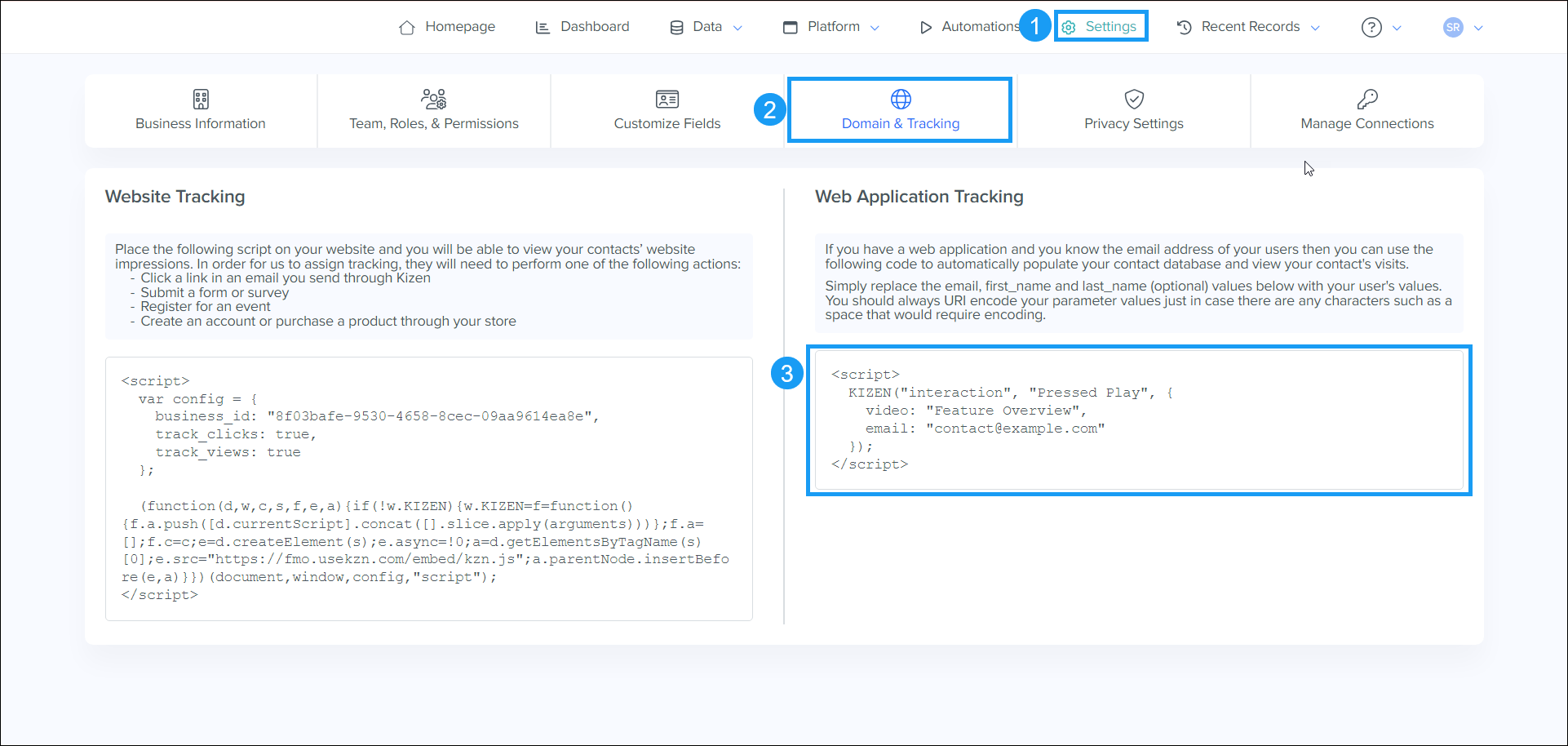Click the Team, Roles, & Permissions people icon
The width and height of the screenshot is (1568, 746).
(x=434, y=100)
